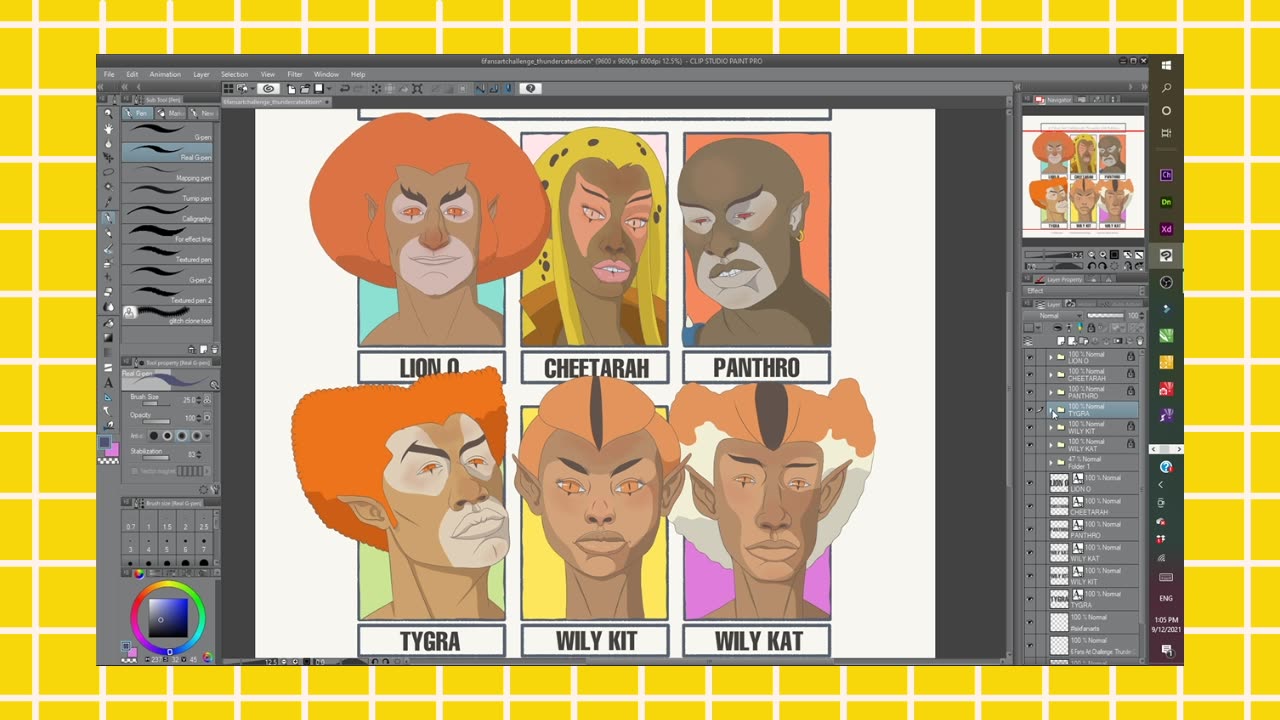Open the File menu
Screen dimensions: 1280x720
tap(109, 74)
